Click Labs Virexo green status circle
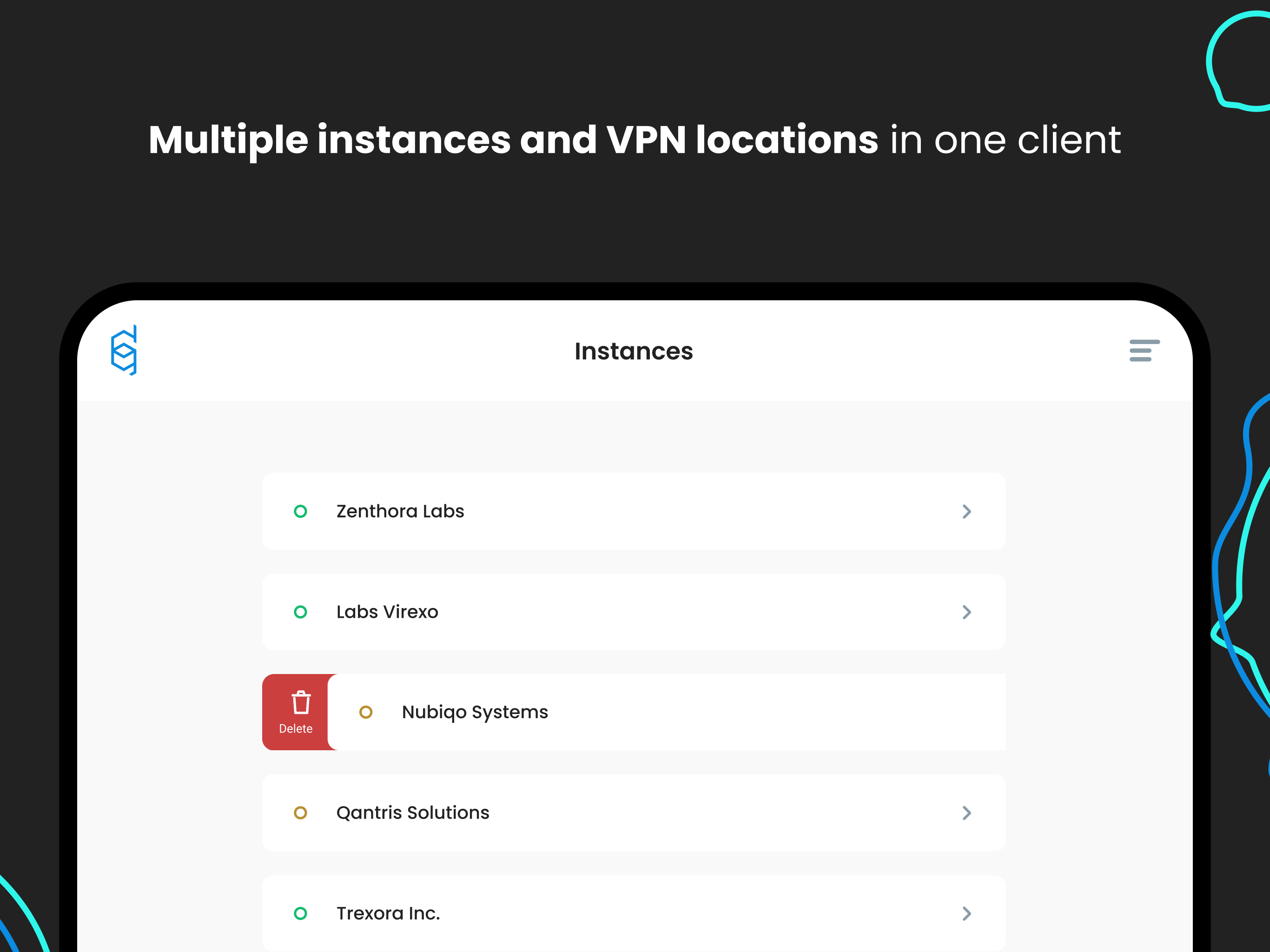 pyautogui.click(x=300, y=612)
